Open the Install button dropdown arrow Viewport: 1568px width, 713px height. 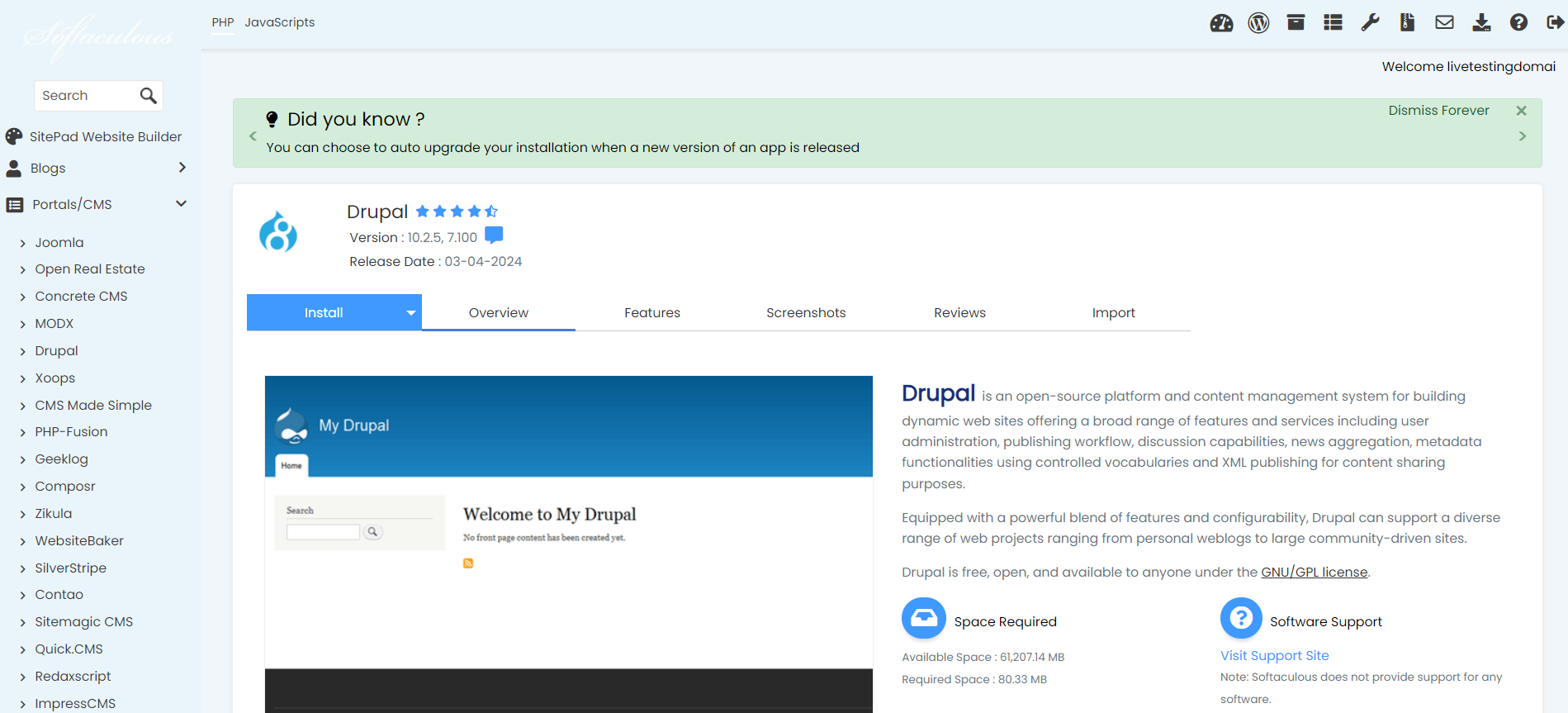coord(410,313)
